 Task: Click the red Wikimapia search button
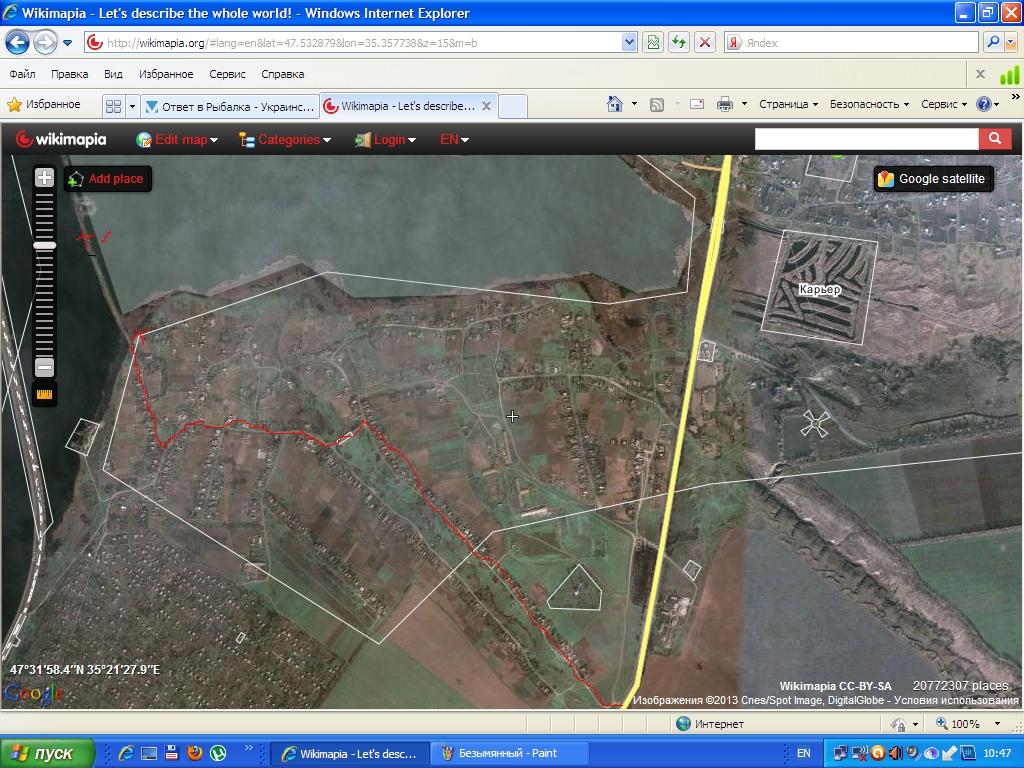click(x=994, y=139)
